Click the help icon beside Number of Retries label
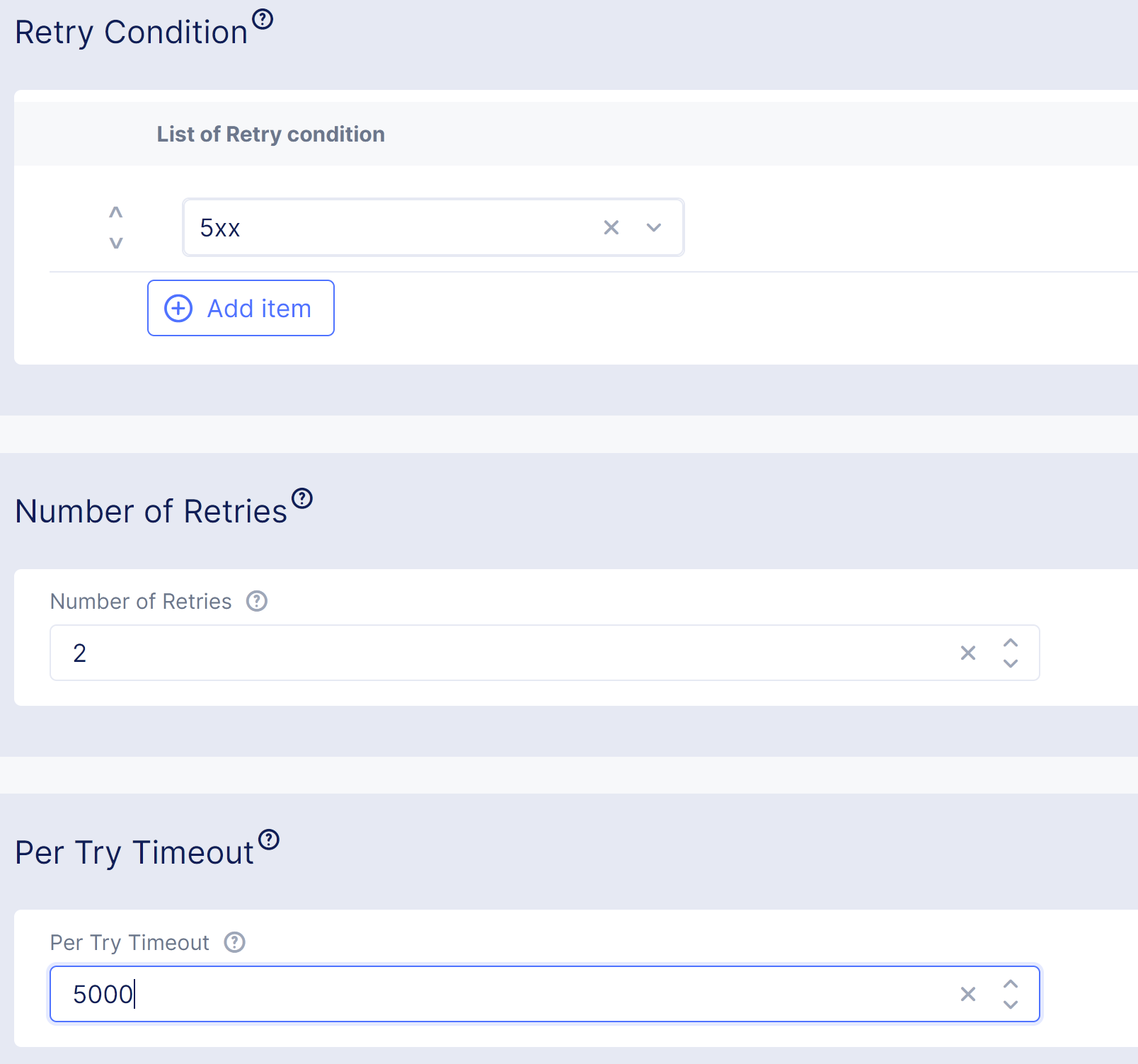Image resolution: width=1138 pixels, height=1064 pixels. tap(258, 601)
